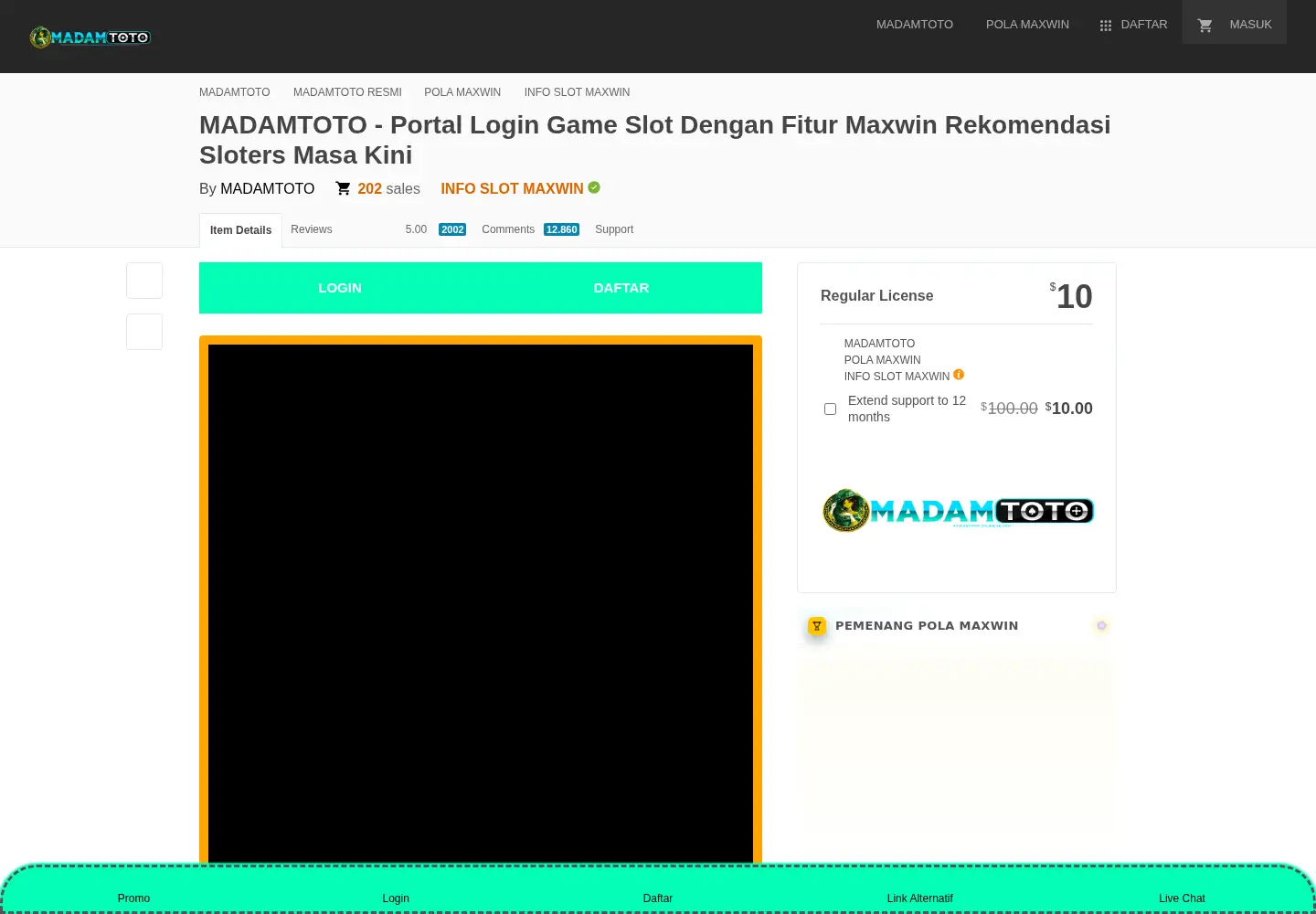The width and height of the screenshot is (1316, 914).
Task: Click the 2002 reviews count badge
Action: 452,229
